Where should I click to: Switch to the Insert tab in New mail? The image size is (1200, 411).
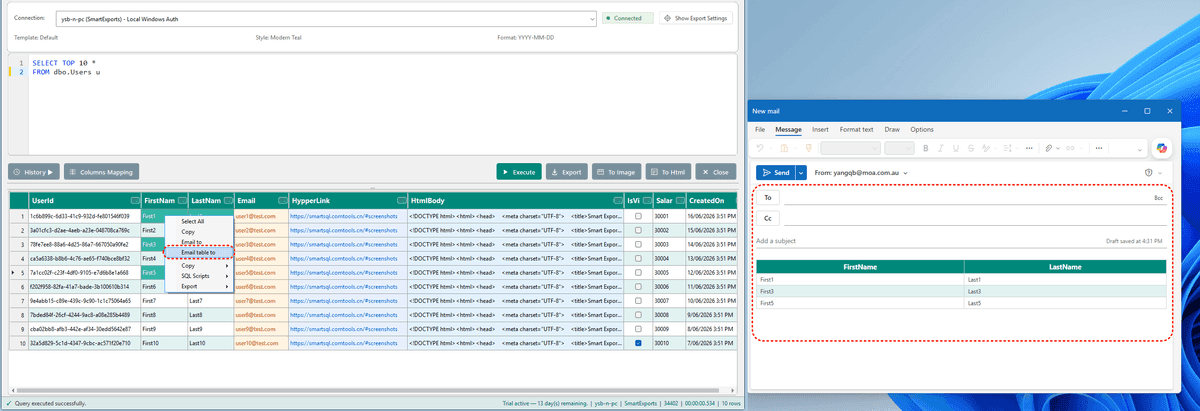[x=820, y=129]
